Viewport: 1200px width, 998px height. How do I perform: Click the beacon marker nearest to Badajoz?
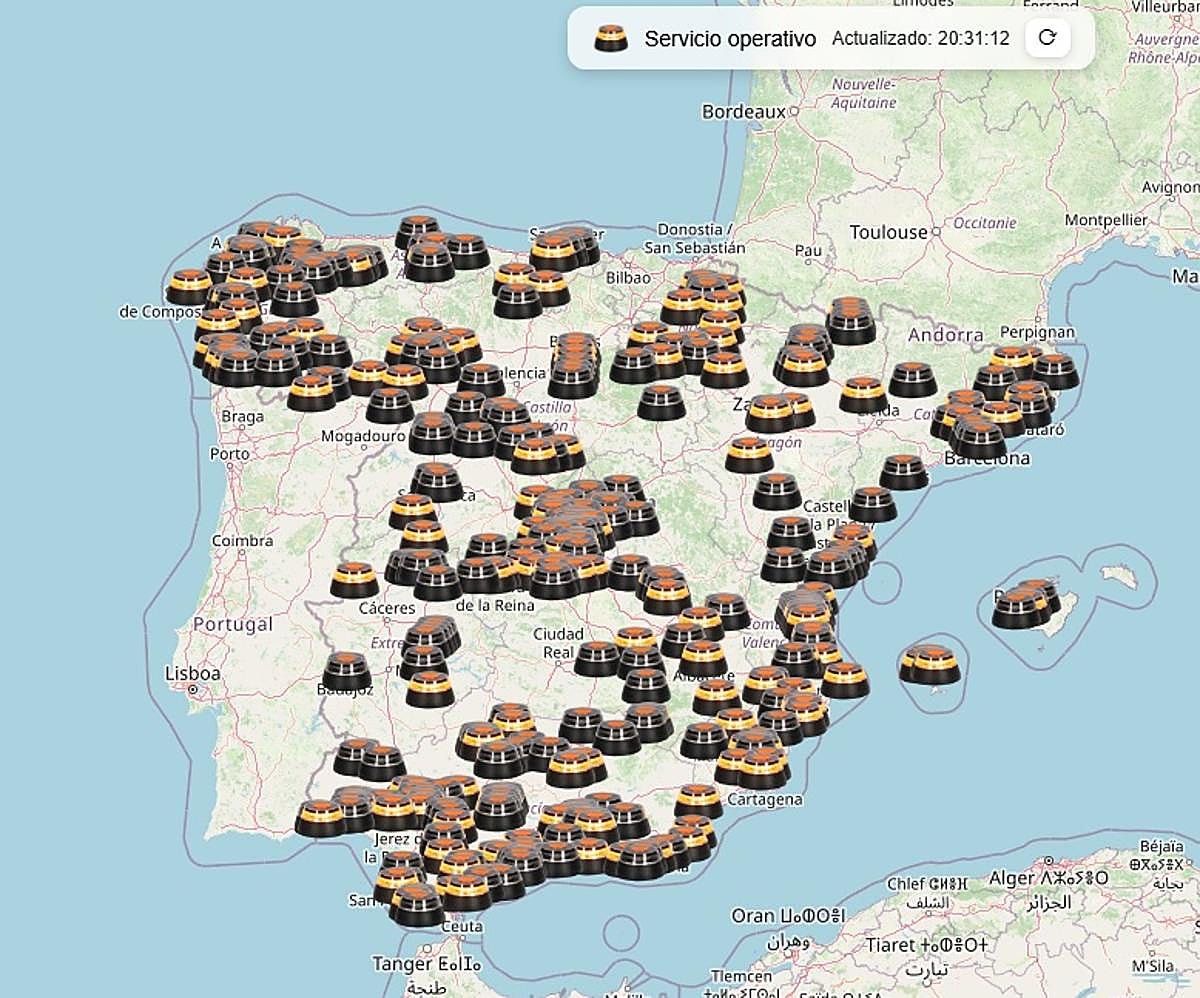coord(347,671)
